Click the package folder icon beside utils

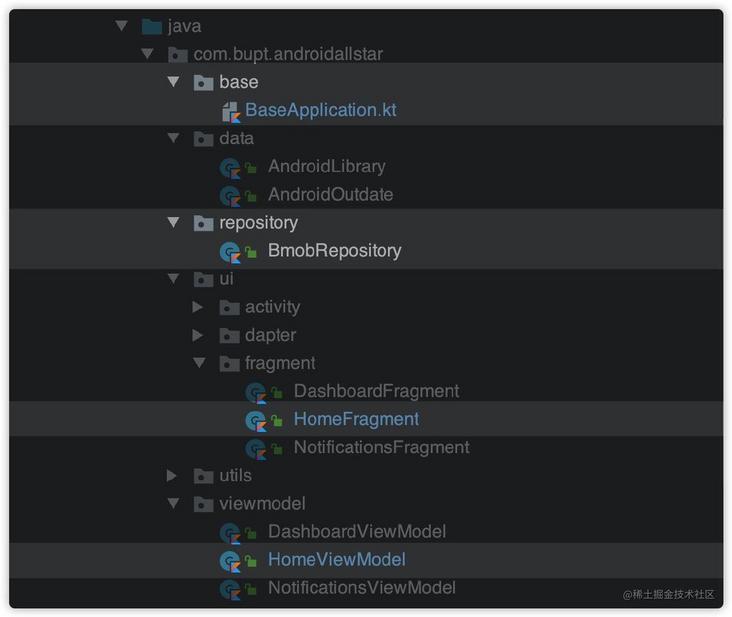click(x=203, y=476)
